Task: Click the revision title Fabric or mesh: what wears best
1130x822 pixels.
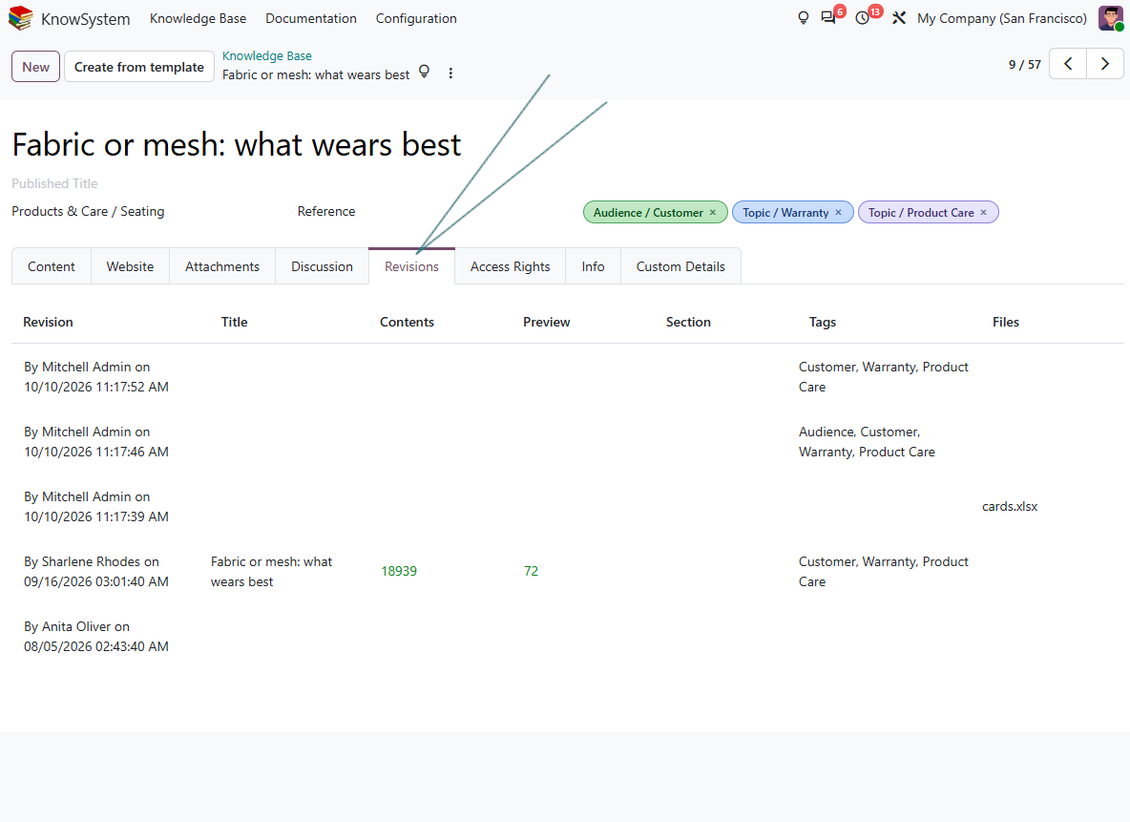Action: click(271, 571)
